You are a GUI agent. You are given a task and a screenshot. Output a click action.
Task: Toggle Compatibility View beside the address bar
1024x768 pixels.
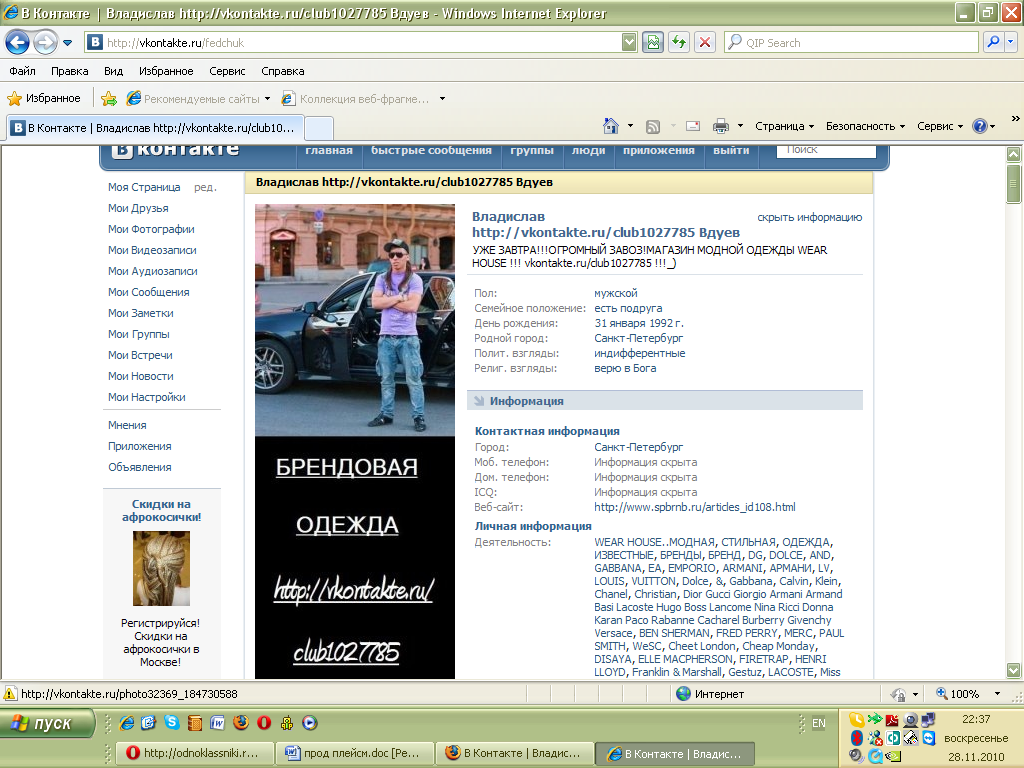tap(652, 42)
